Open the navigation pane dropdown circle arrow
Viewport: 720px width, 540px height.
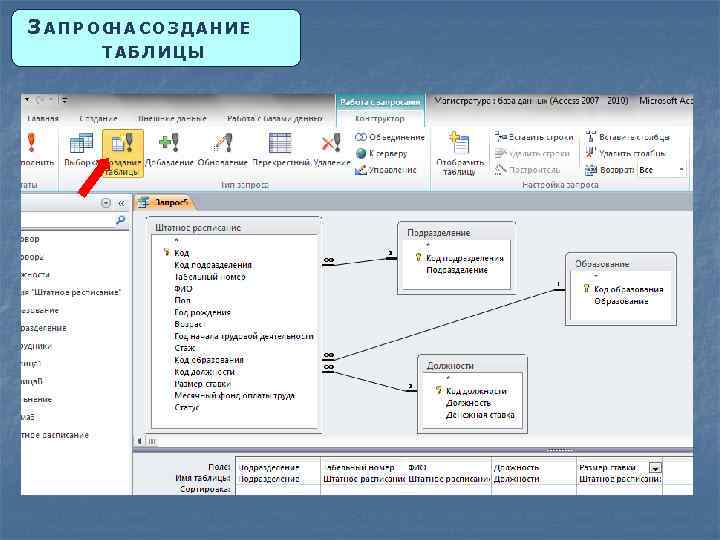point(106,202)
